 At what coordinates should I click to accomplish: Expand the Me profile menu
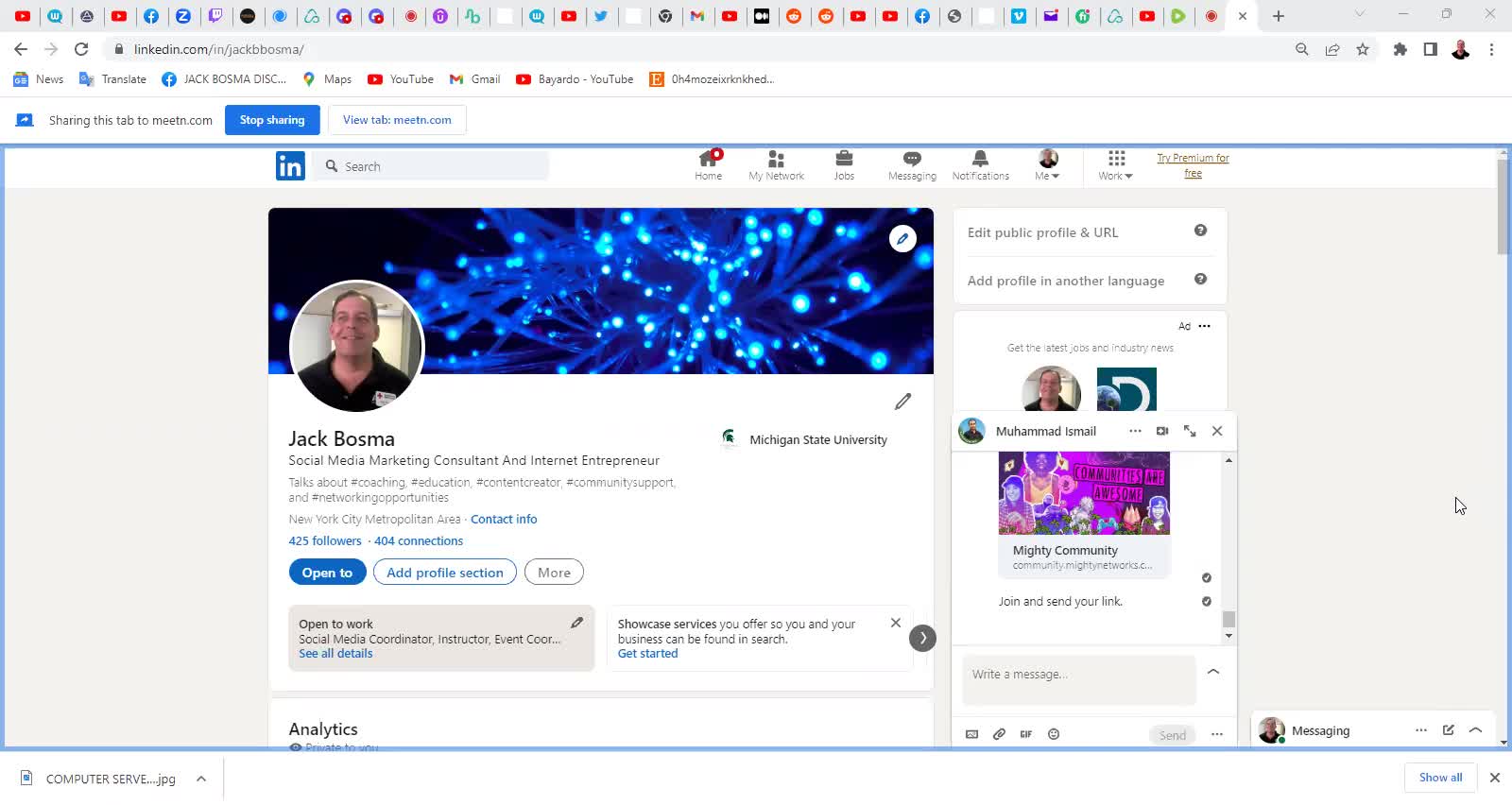1047,165
